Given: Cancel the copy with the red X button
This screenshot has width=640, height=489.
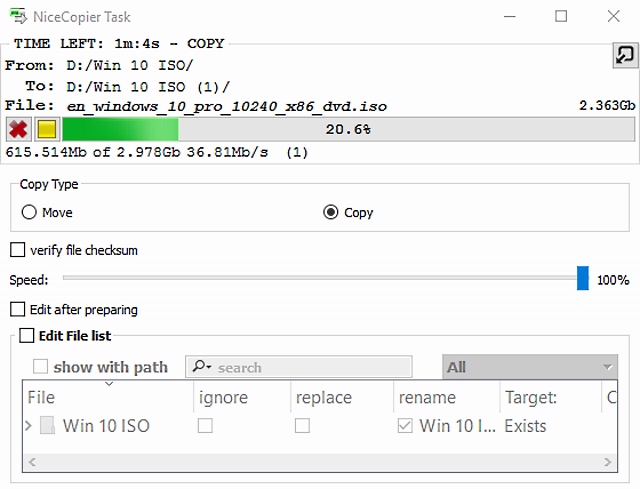Looking at the screenshot, I should pyautogui.click(x=17, y=129).
